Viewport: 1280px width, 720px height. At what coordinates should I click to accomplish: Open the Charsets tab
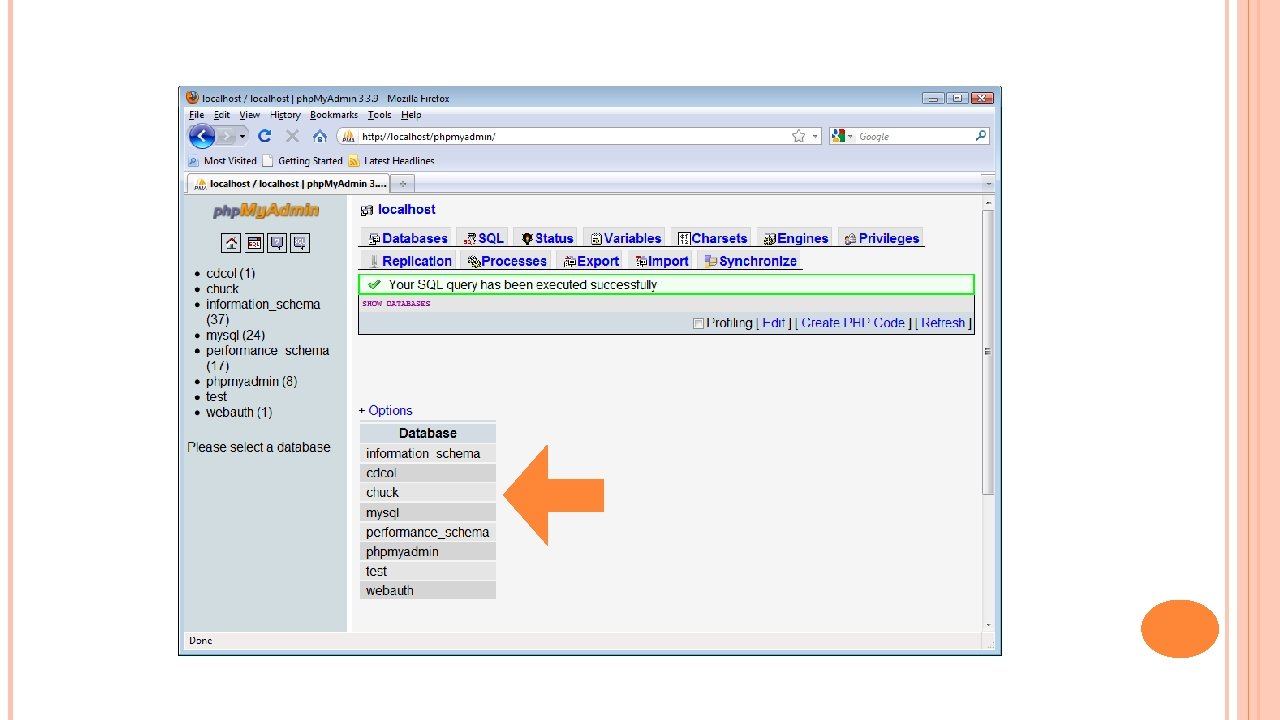712,238
